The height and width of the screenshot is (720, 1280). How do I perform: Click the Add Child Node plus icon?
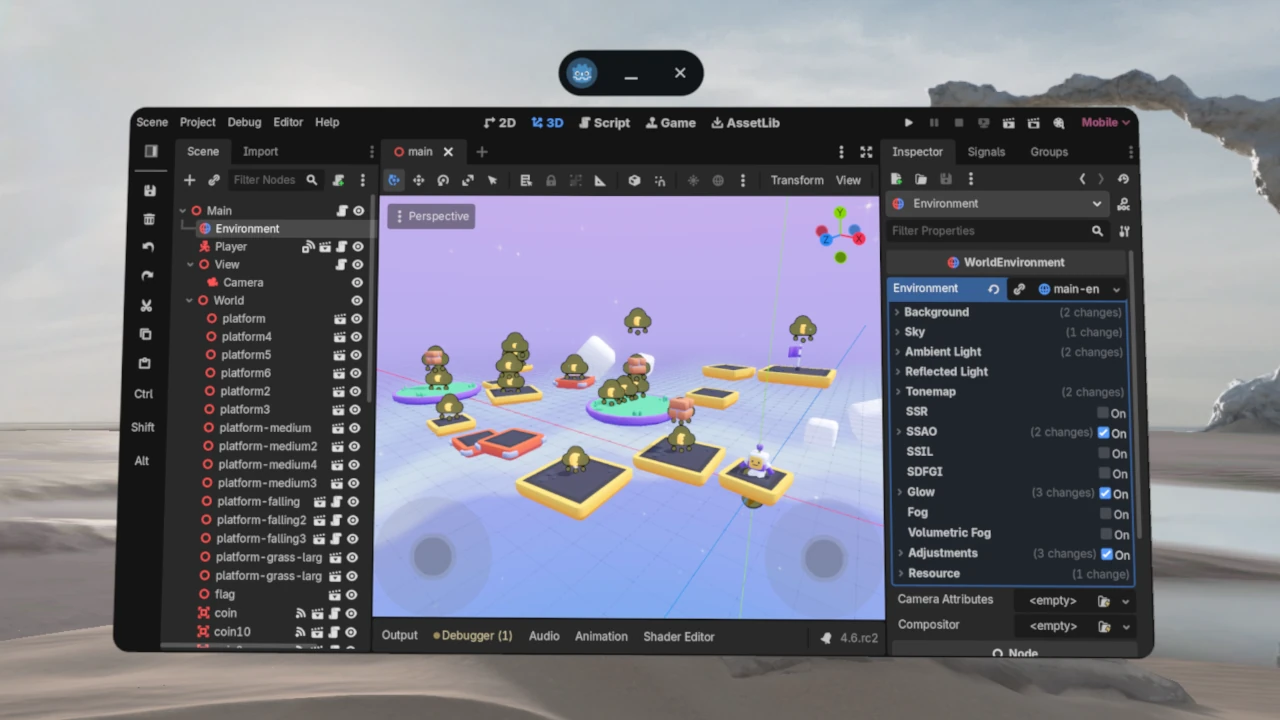click(189, 180)
